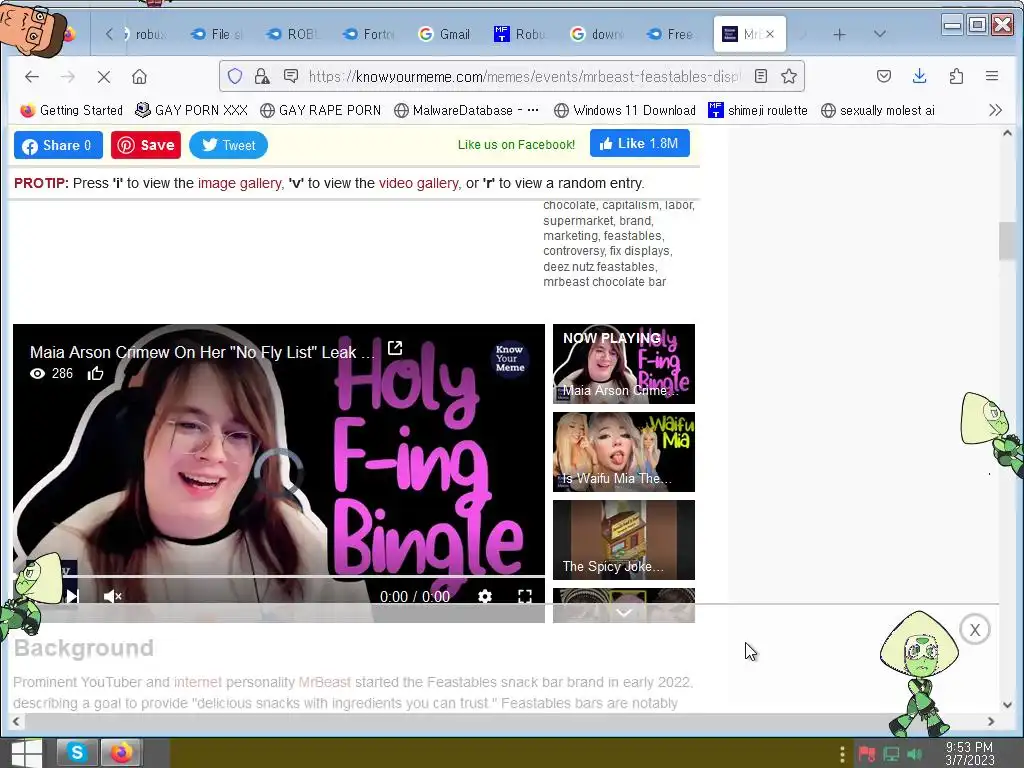
Task: Click the Facebook Like 1.8M button
Action: 639,143
